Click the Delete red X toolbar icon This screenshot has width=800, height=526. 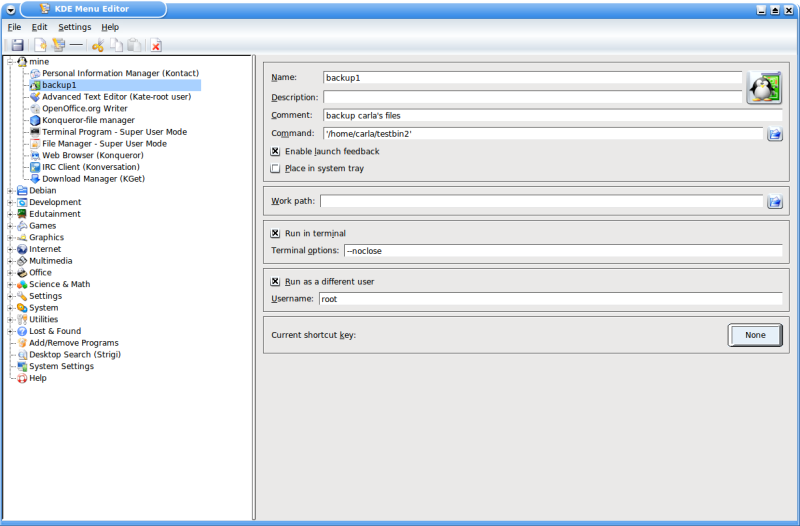[156, 45]
